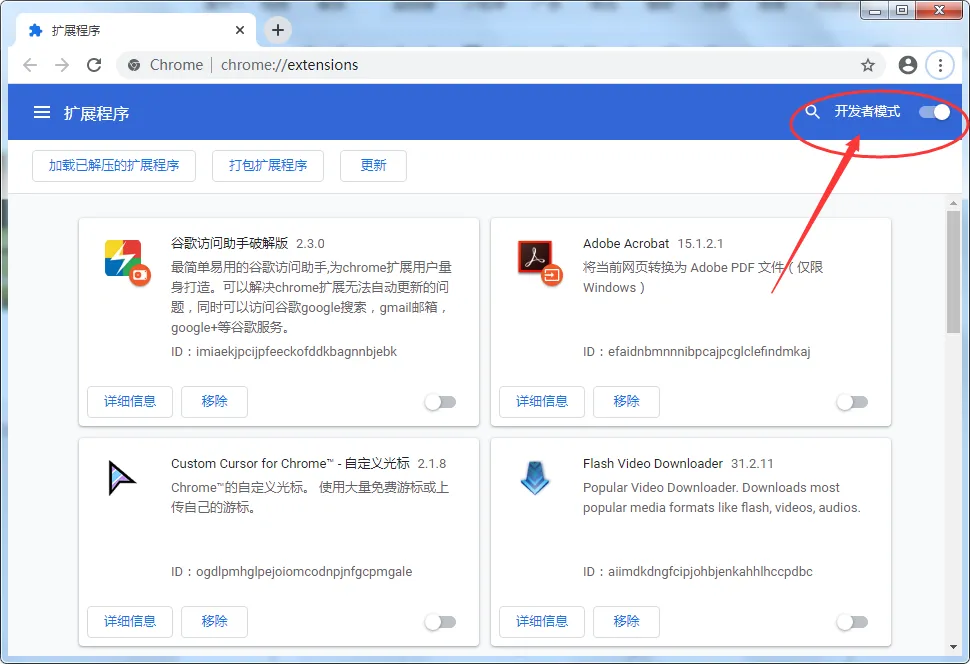The height and width of the screenshot is (664, 970).
Task: Click the ID text imiaekjpcijpfeeckofddkbagnnbjebk
Action: (x=296, y=352)
